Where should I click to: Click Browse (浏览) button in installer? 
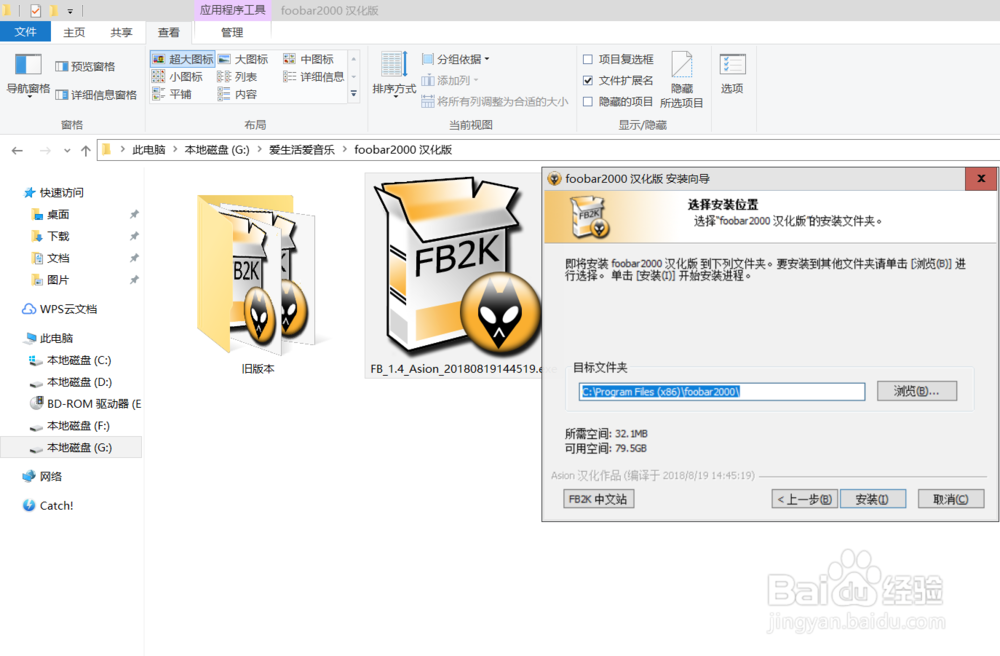pos(916,391)
